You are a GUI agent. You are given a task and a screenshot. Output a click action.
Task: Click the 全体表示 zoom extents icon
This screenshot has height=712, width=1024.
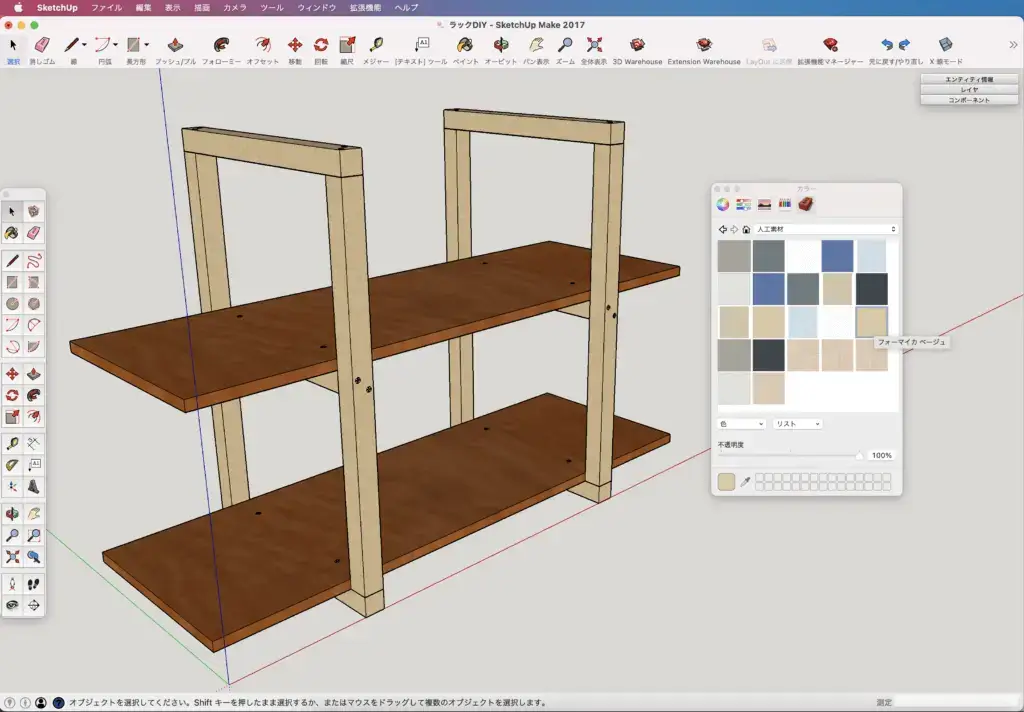coord(594,45)
